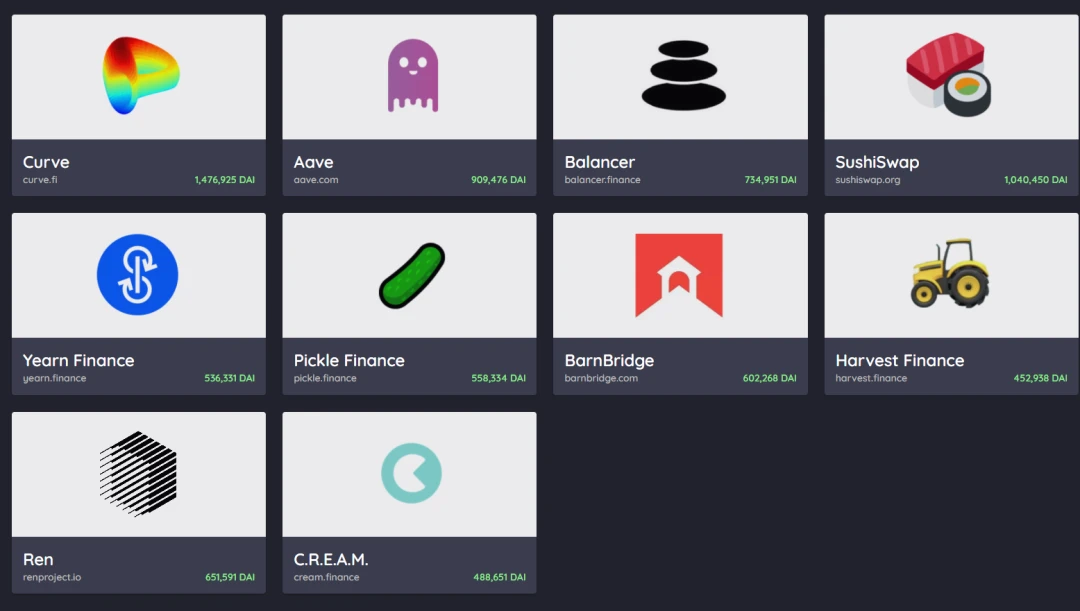Select the Yearn Finance blue logo
The width and height of the screenshot is (1080, 611).
(138, 274)
